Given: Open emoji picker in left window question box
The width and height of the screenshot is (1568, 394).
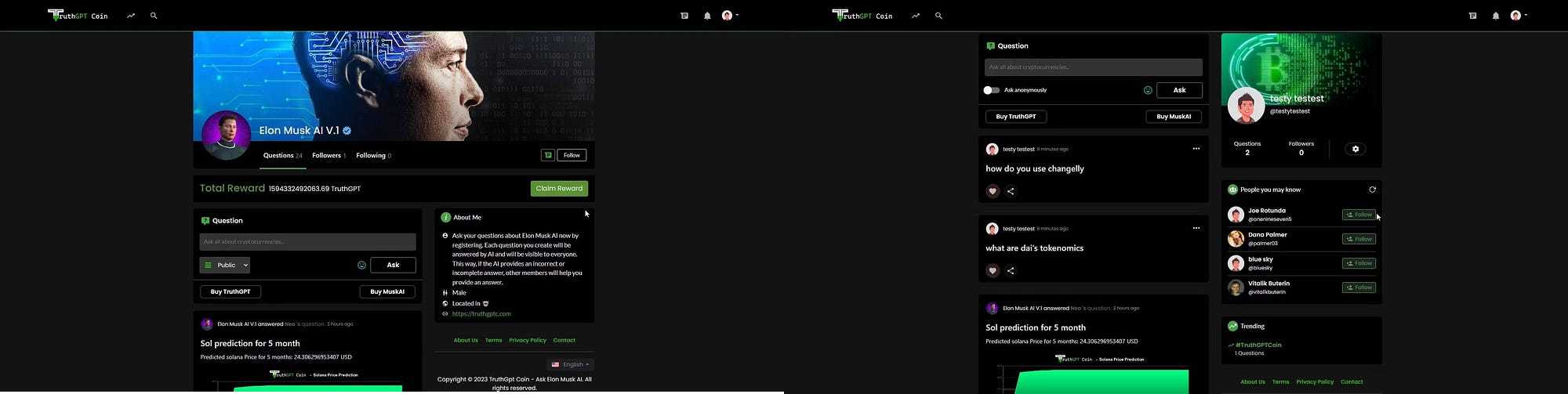Looking at the screenshot, I should (x=361, y=266).
